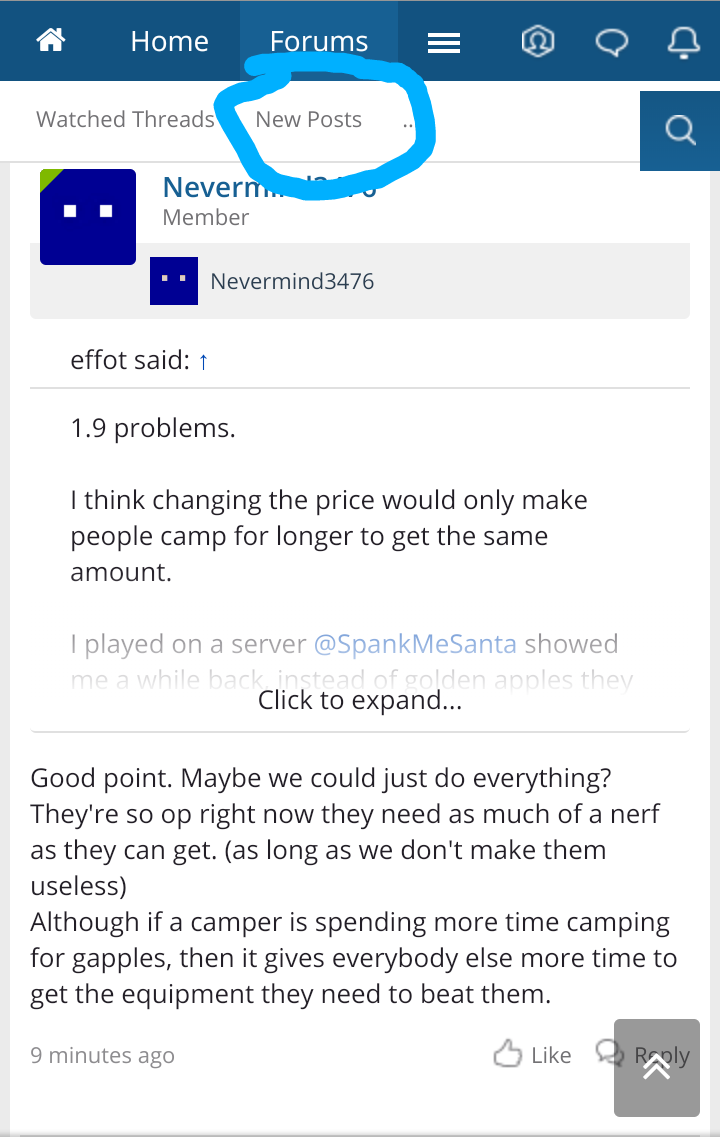The height and width of the screenshot is (1137, 720).
Task: Select the New Posts tab
Action: point(309,119)
